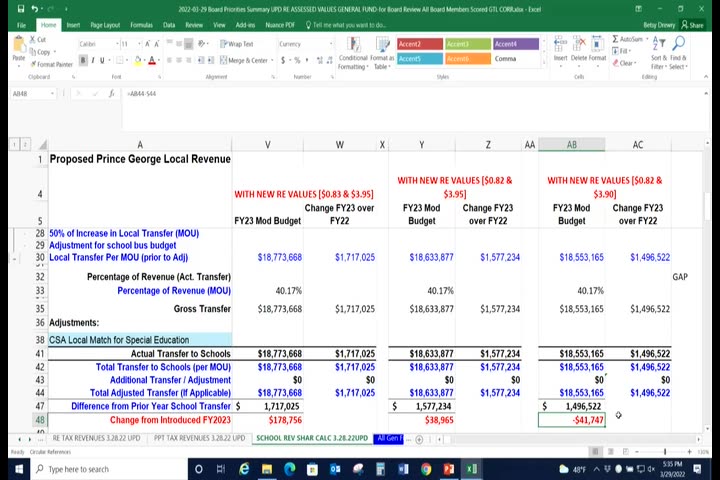Click the zoom slider in status bar
This screenshot has width=720, height=480.
[x=664, y=452]
